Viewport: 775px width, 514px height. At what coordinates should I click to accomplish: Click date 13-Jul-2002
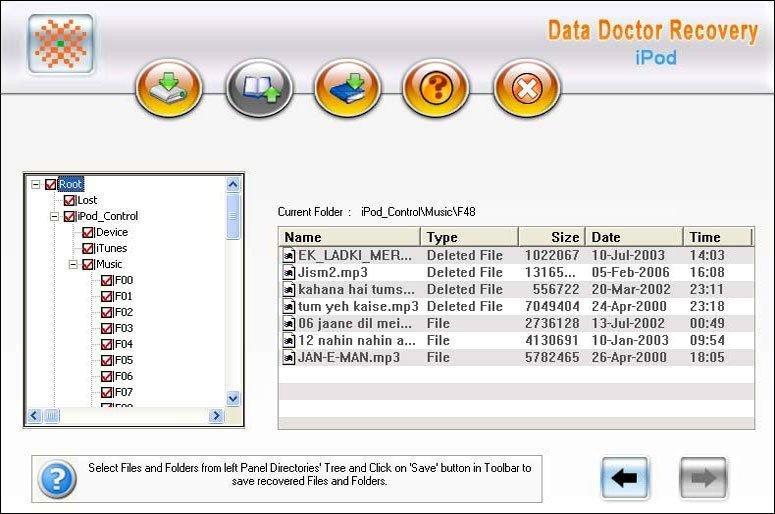coord(628,324)
